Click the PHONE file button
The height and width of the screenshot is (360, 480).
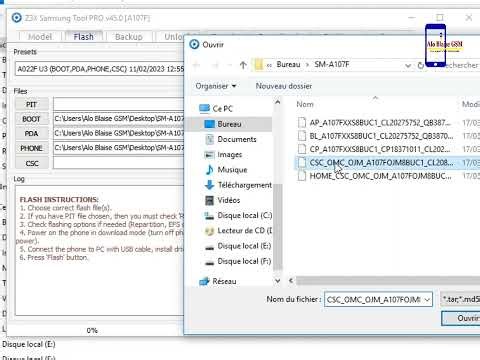[x=32, y=148]
